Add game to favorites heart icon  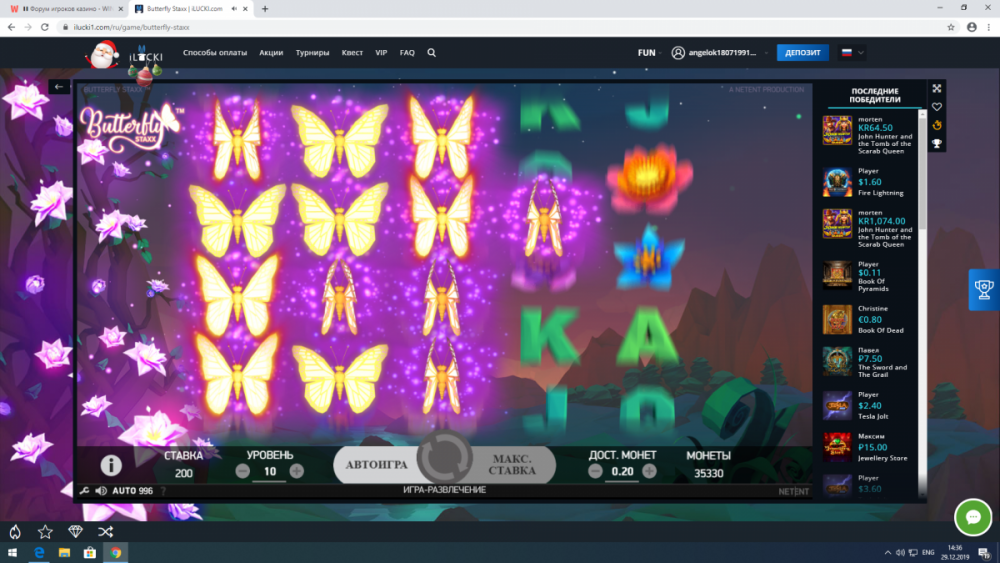937,107
